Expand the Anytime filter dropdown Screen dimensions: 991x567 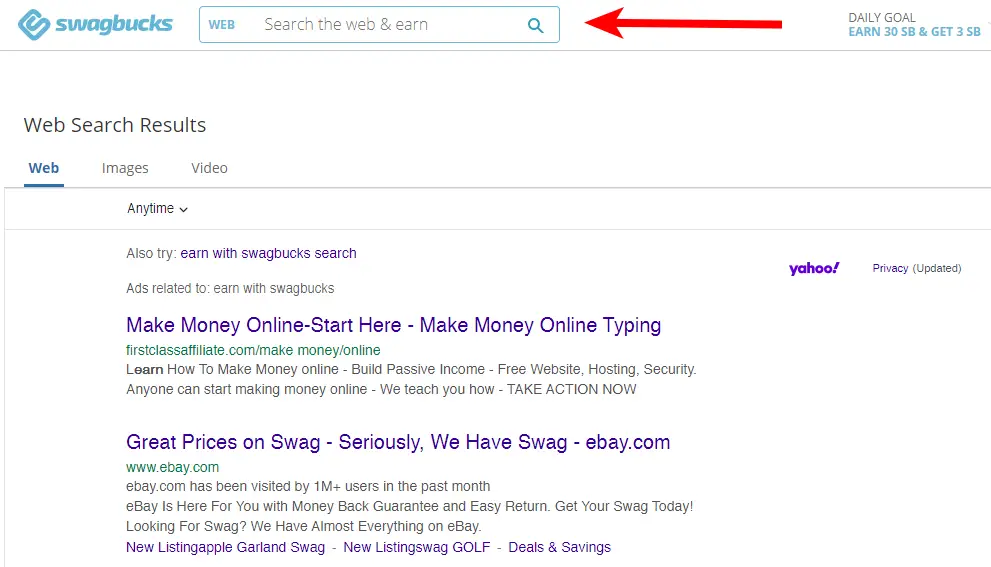[157, 209]
